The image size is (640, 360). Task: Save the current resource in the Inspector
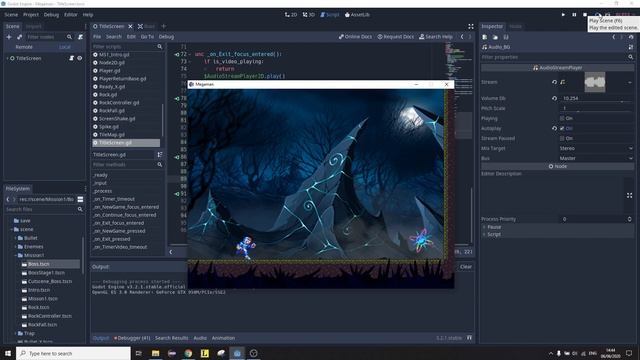tap(506, 37)
